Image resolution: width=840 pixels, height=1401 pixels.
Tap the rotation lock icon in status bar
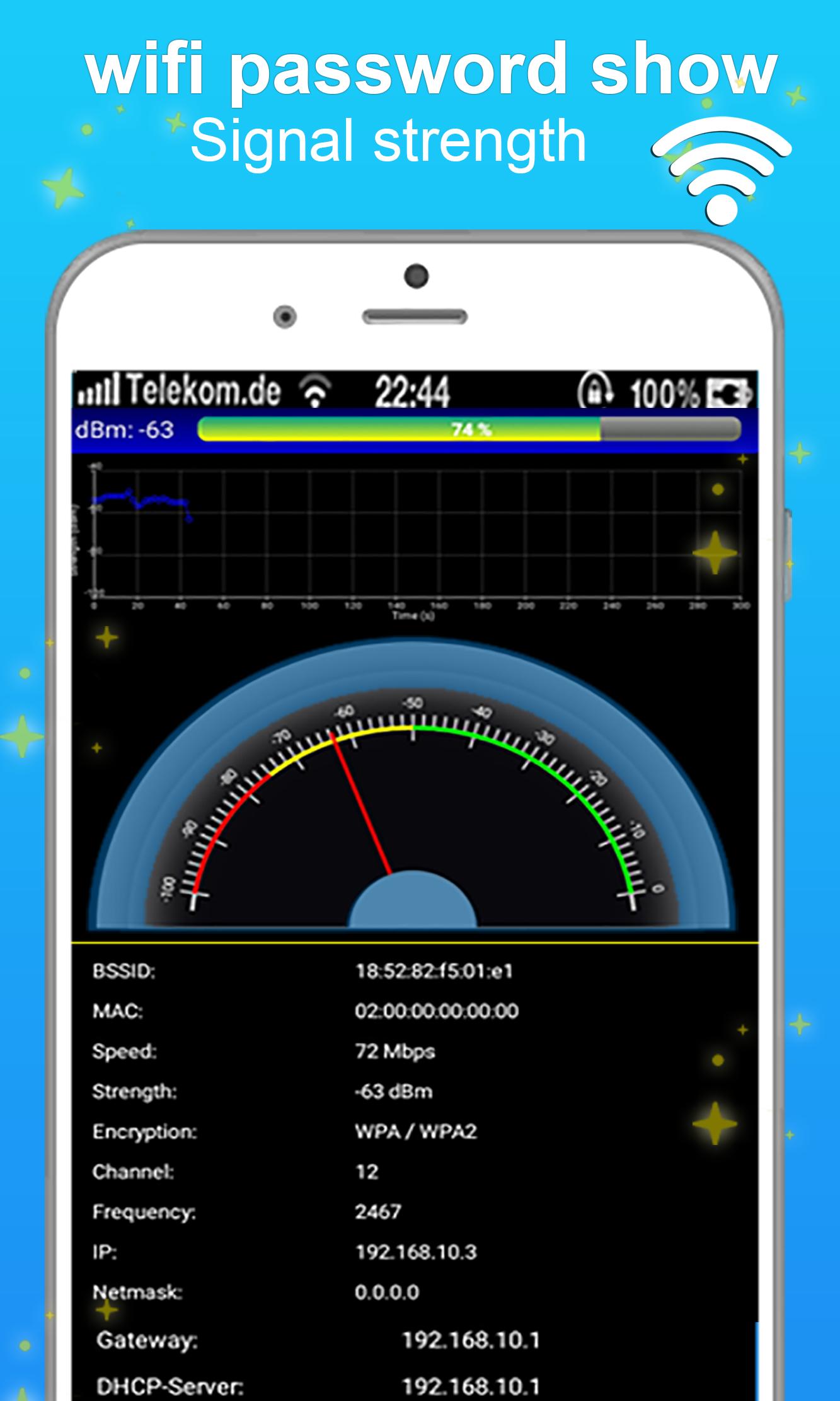594,390
